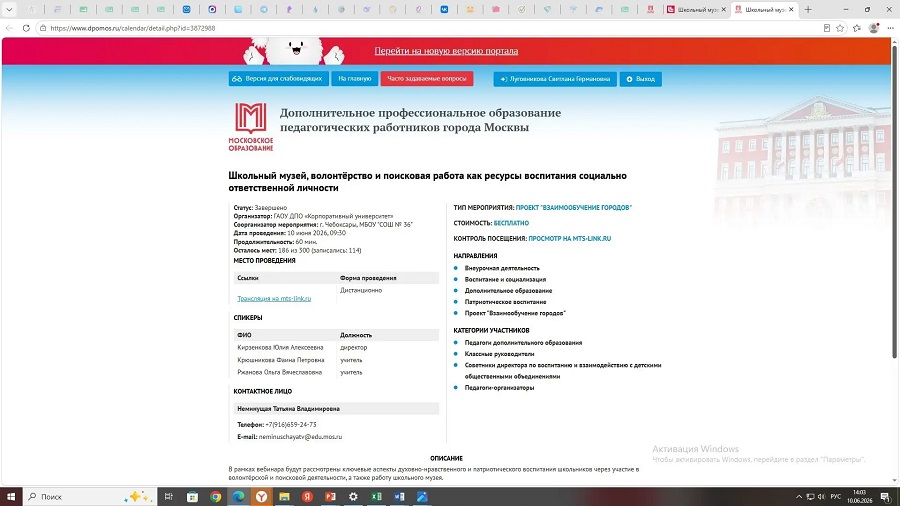
Task: Switch to the mail envelope pinned tab
Action: coord(187,9)
